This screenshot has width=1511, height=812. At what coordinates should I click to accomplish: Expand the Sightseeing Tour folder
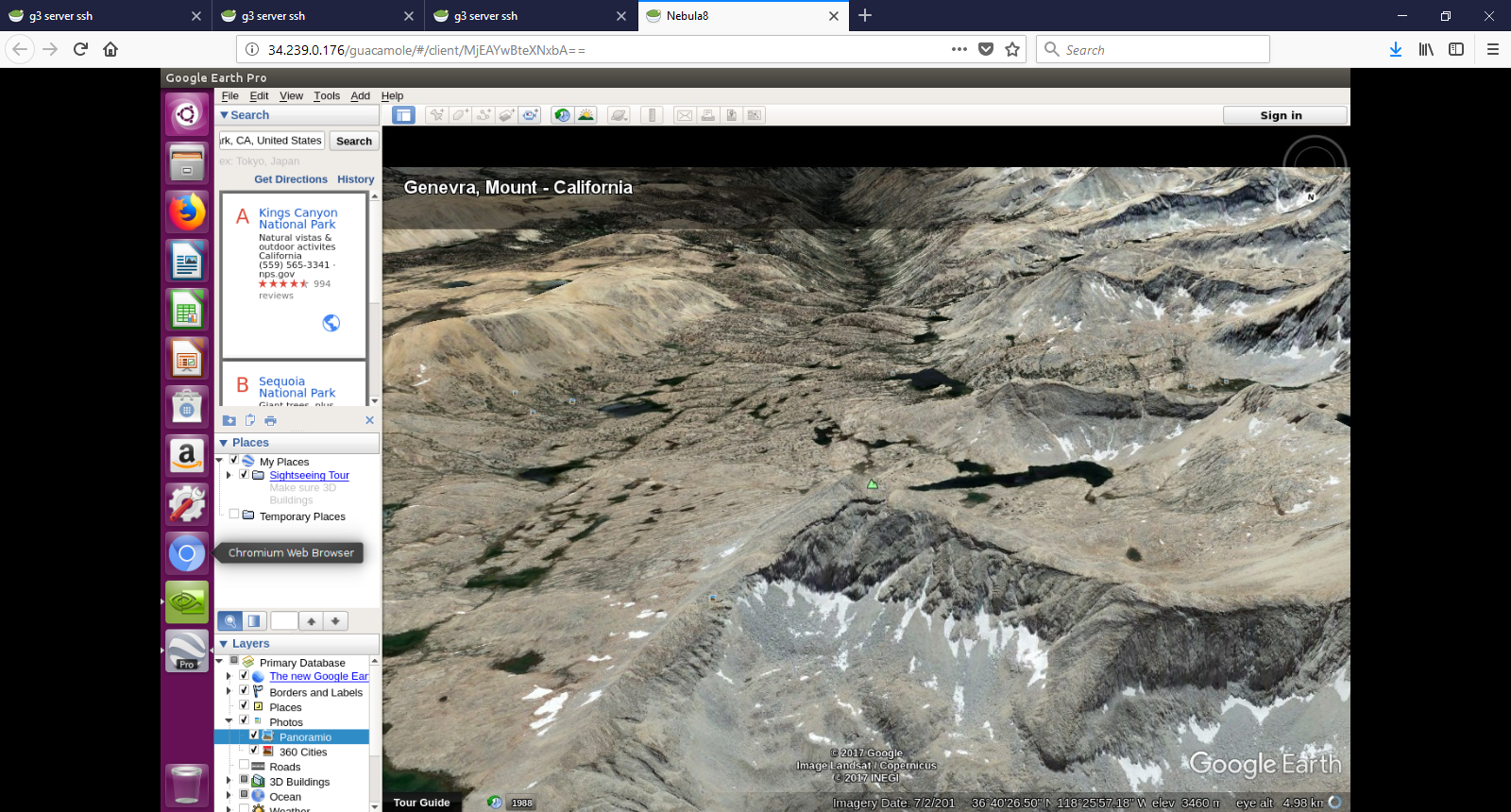(x=229, y=475)
